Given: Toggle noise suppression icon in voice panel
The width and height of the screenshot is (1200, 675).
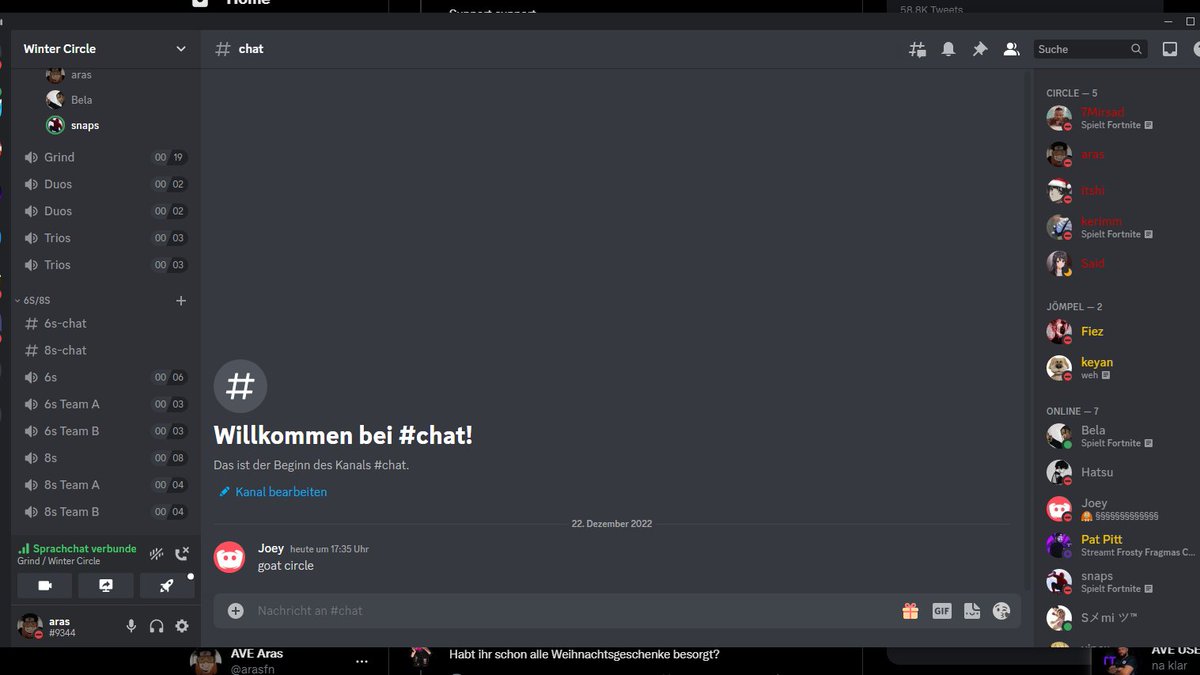Looking at the screenshot, I should [157, 554].
